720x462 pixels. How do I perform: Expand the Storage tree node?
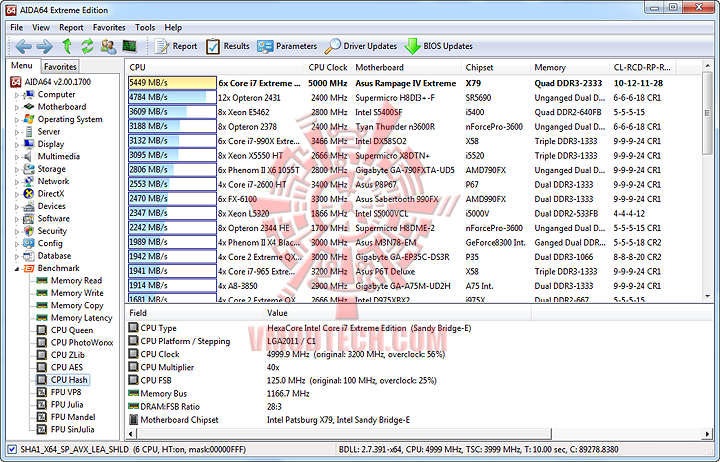coord(17,169)
